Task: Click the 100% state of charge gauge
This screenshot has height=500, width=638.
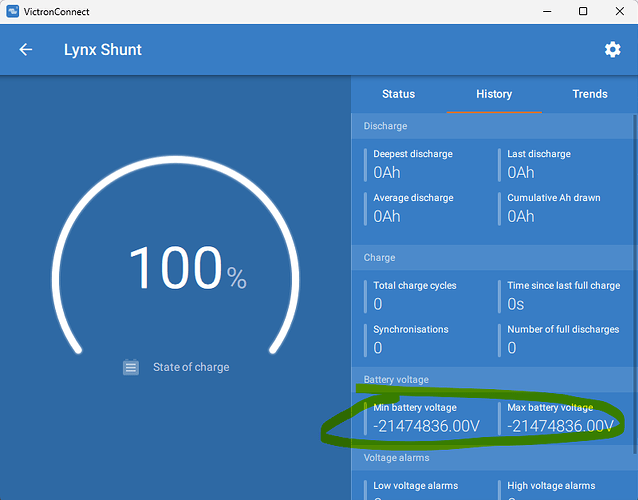Action: 187,268
